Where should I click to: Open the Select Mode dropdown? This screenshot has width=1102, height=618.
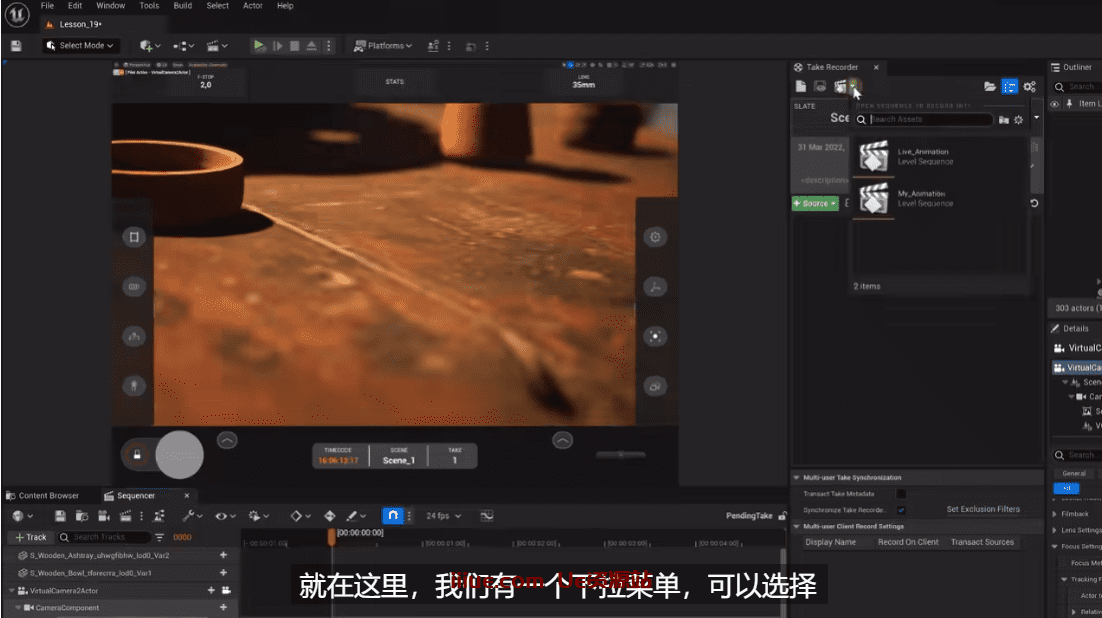[80, 46]
